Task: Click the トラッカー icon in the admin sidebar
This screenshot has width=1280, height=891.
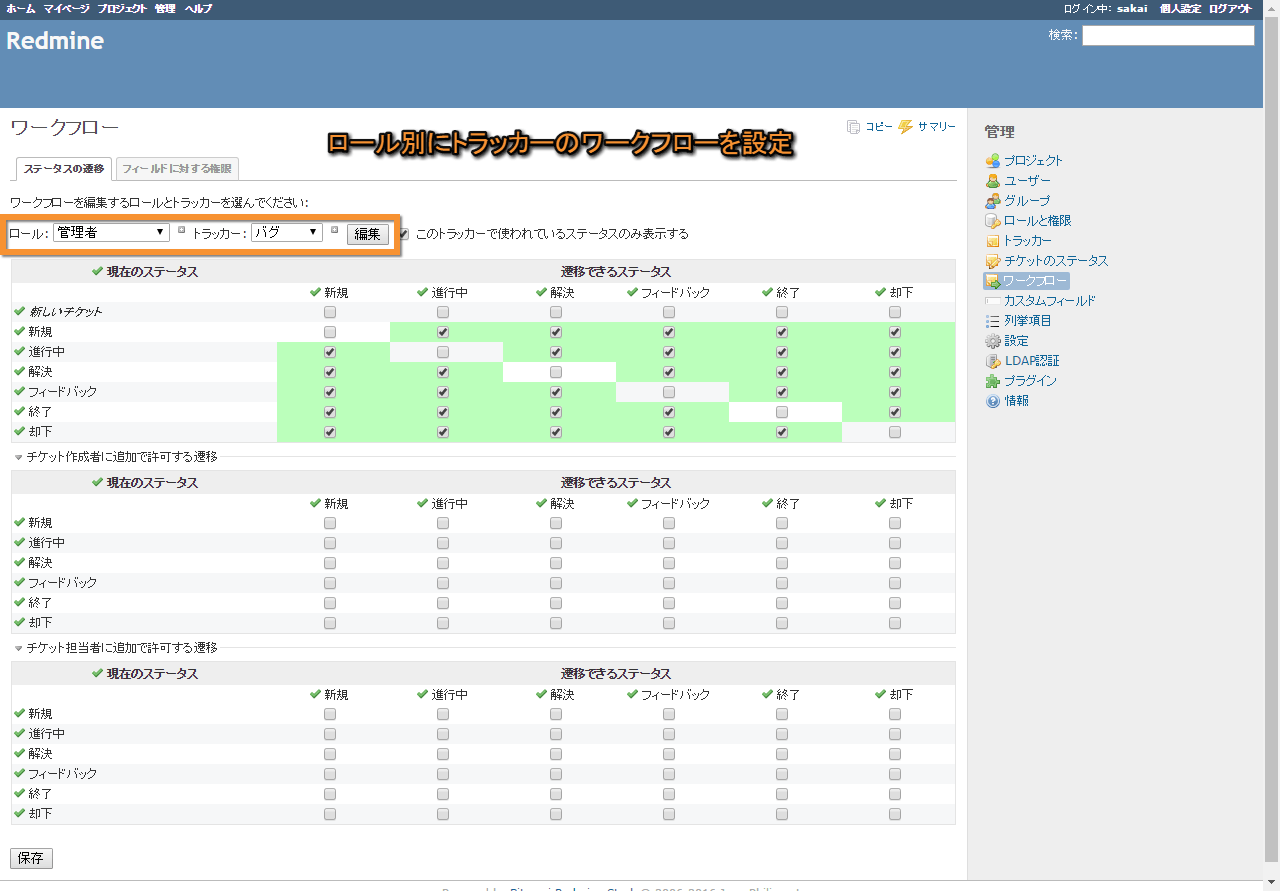Action: (x=992, y=241)
